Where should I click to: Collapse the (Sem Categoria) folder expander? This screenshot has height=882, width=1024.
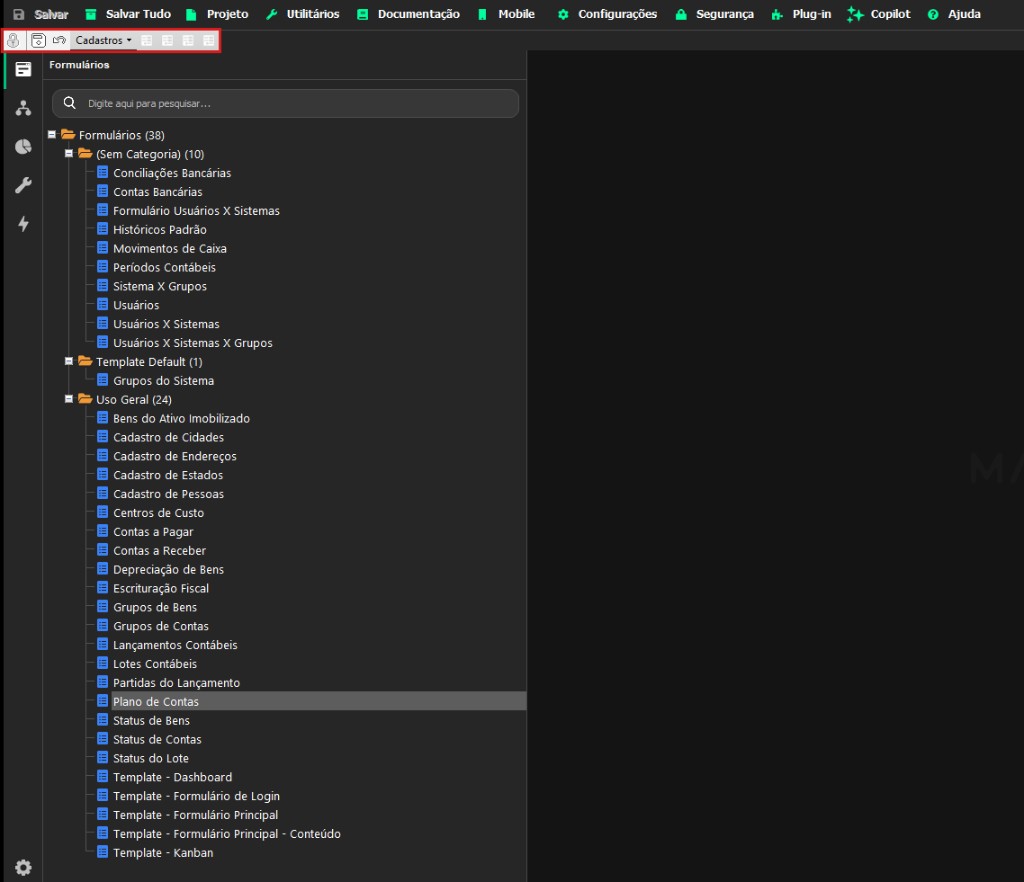69,153
